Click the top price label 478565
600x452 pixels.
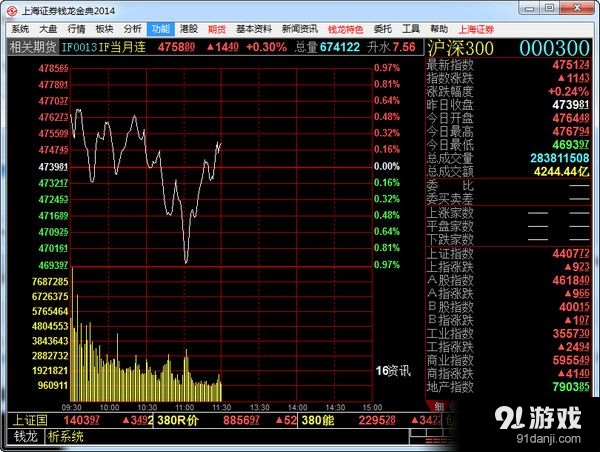53,69
